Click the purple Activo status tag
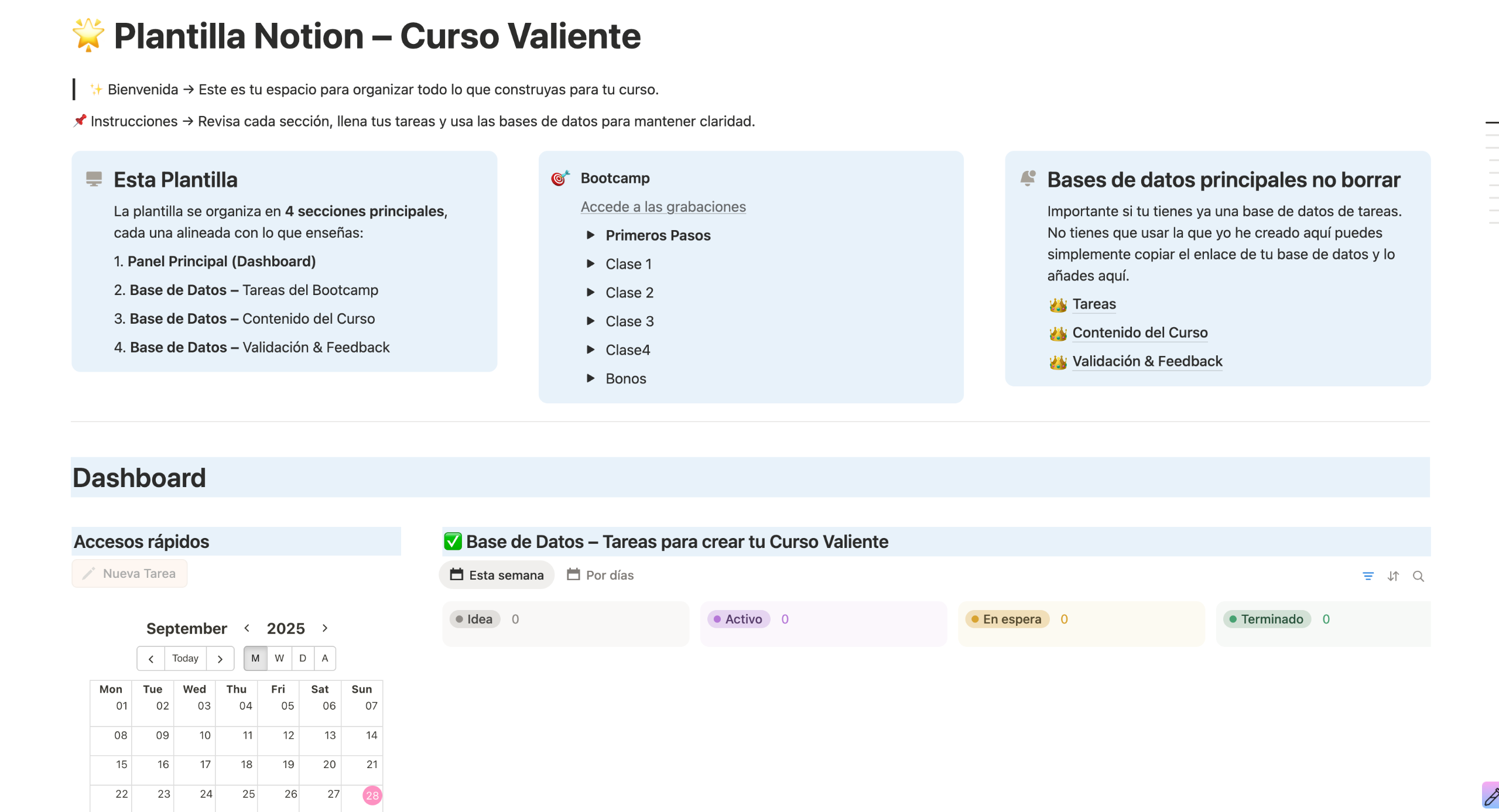1499x812 pixels. coord(738,619)
